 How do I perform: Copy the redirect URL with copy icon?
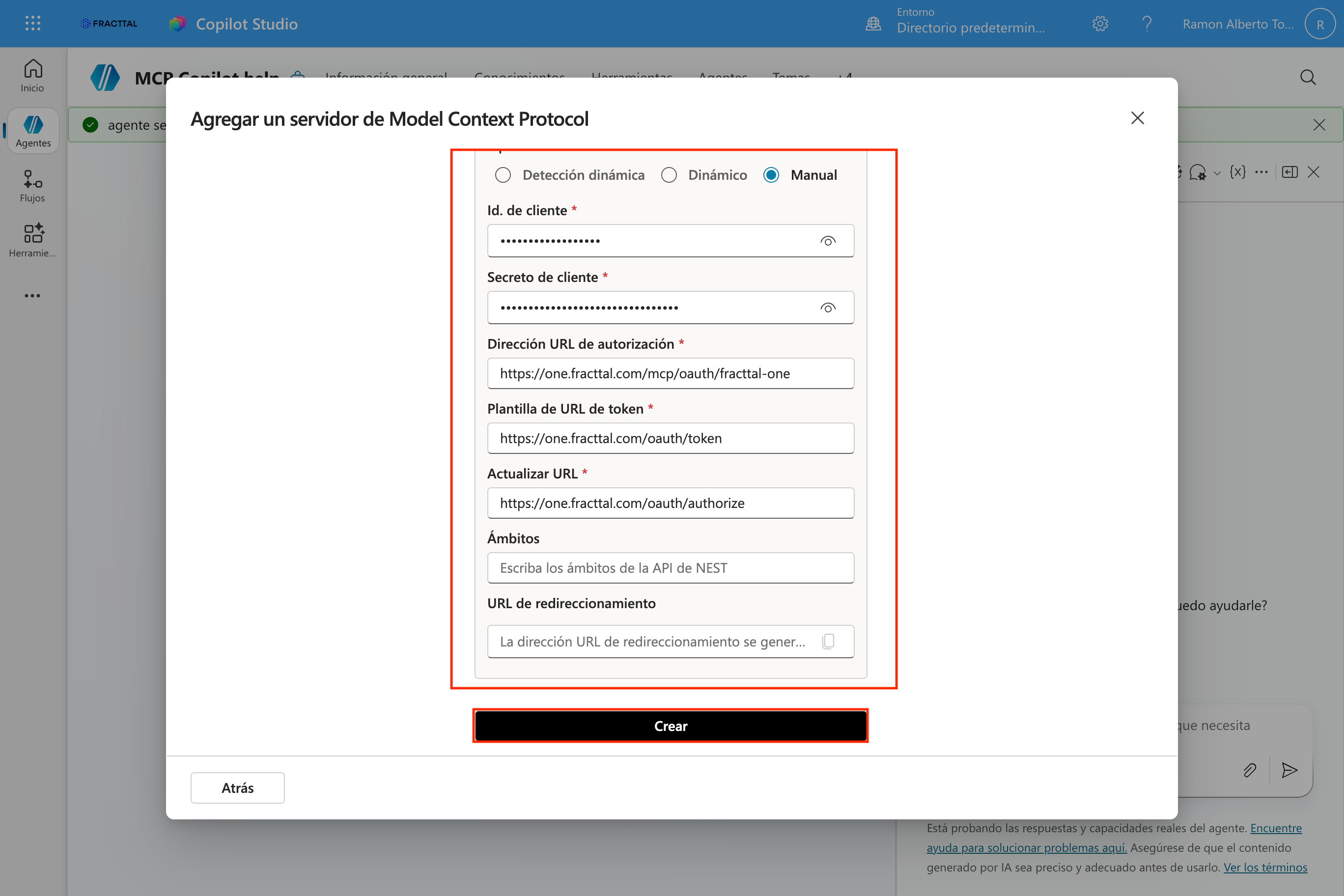point(828,642)
